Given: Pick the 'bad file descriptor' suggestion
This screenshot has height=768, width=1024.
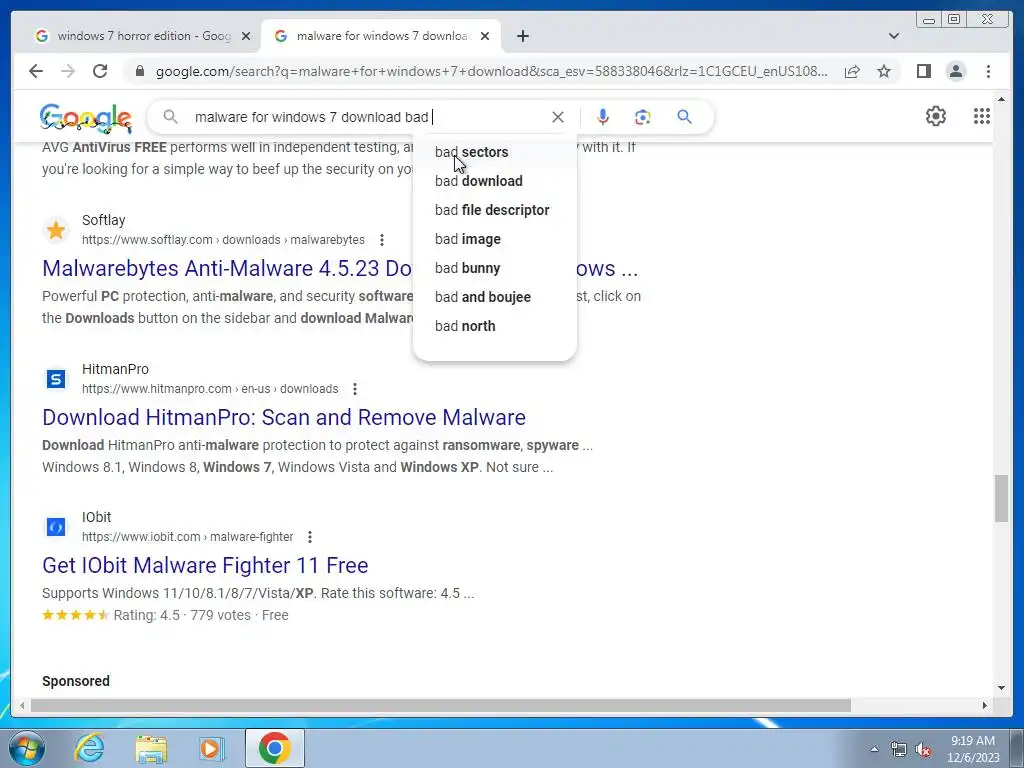Looking at the screenshot, I should coord(494,210).
